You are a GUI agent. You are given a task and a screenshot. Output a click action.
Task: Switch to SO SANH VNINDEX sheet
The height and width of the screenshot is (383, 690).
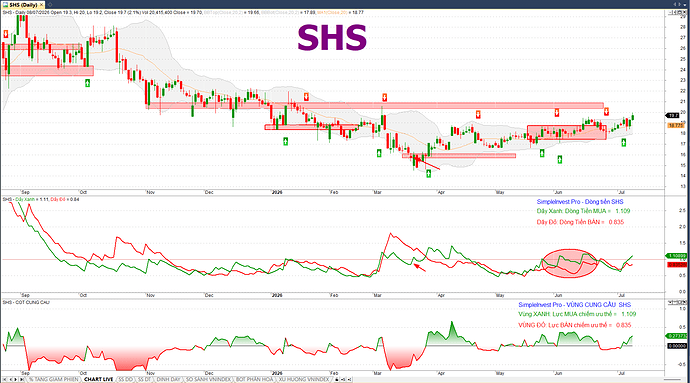(208, 379)
